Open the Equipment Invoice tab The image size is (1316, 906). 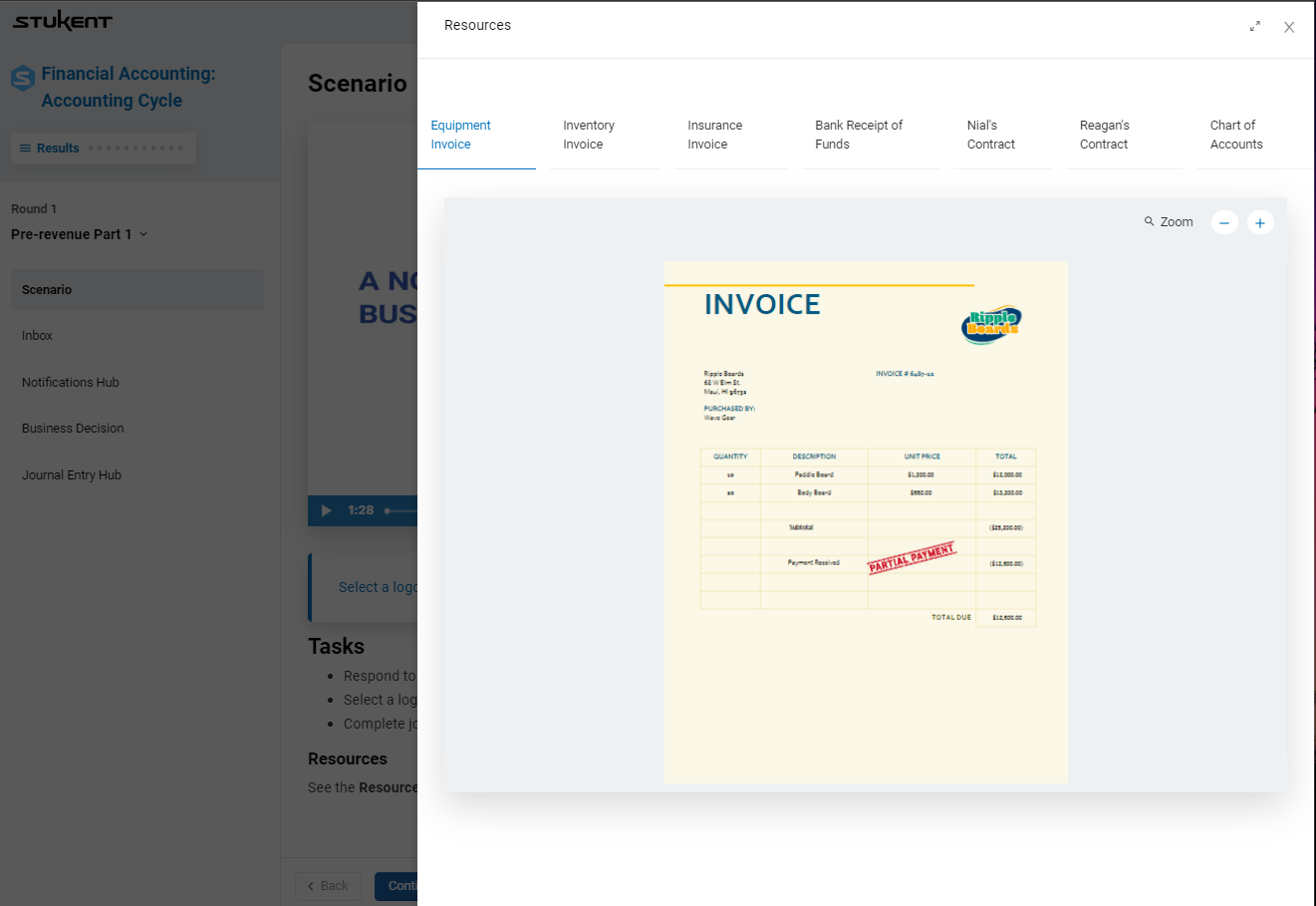[x=476, y=135]
